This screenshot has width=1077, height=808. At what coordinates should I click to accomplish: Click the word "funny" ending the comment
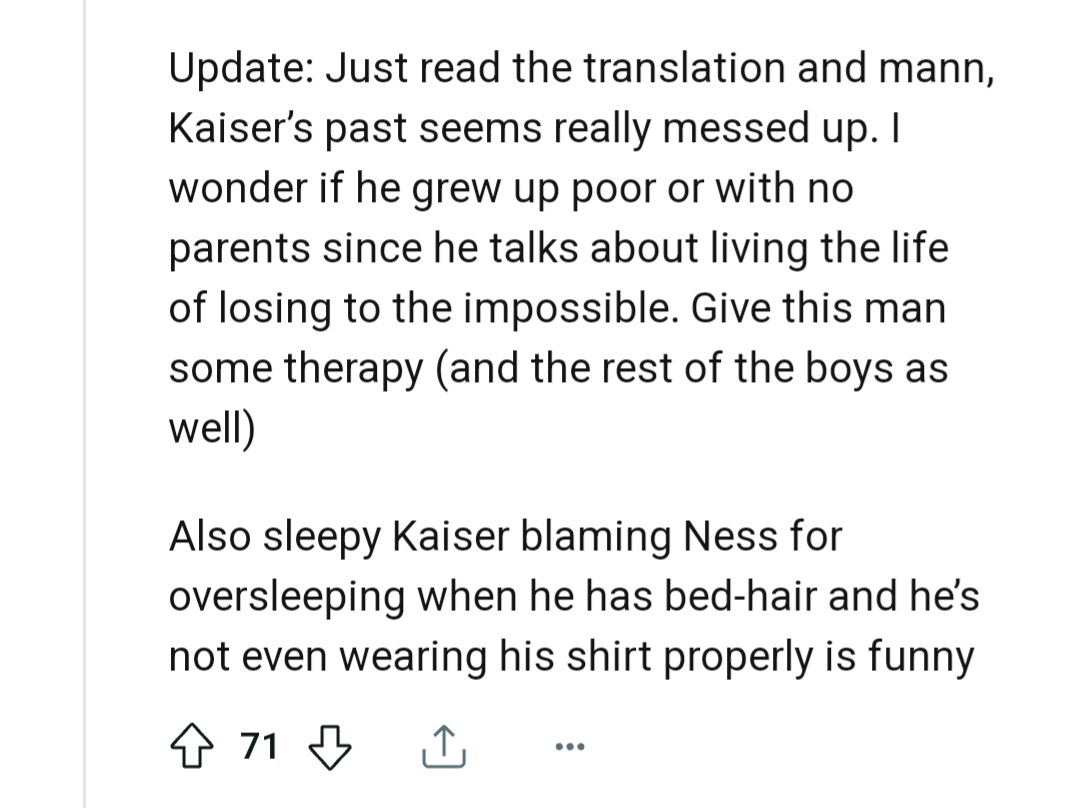(x=920, y=657)
